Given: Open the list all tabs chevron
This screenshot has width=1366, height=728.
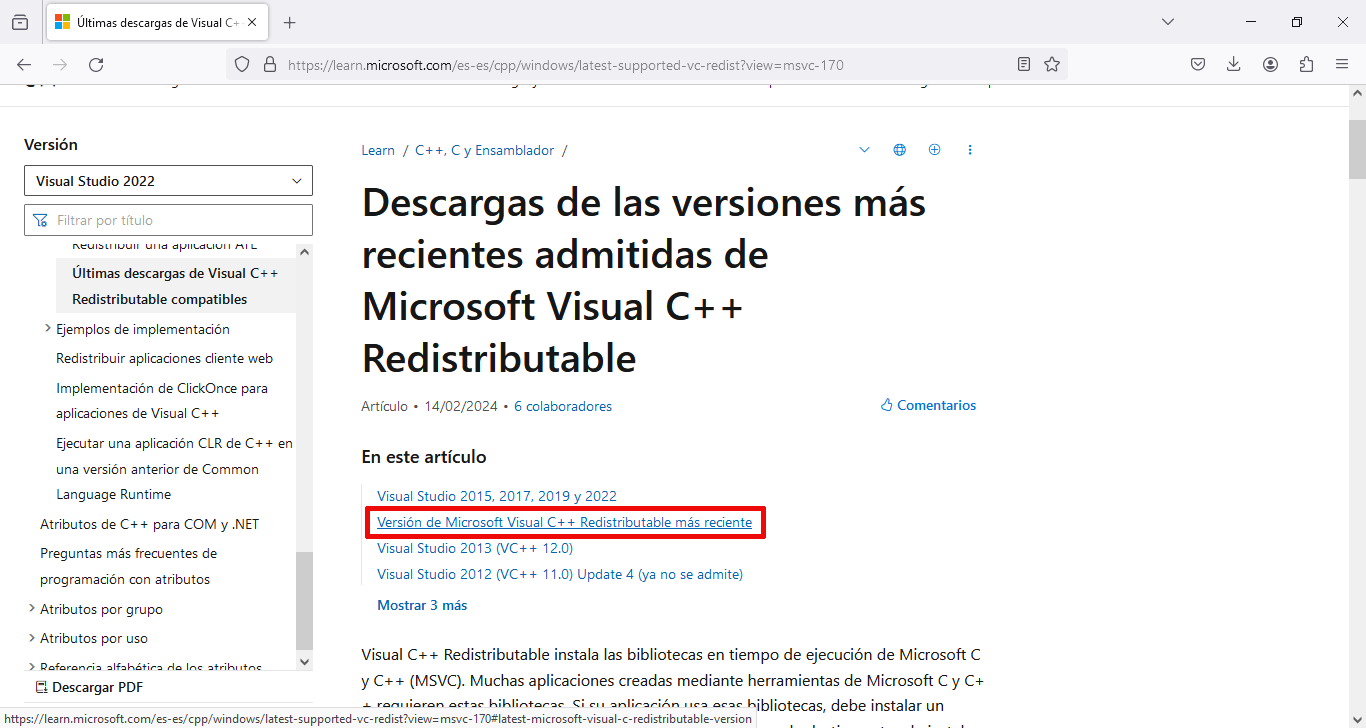Looking at the screenshot, I should (x=1168, y=22).
